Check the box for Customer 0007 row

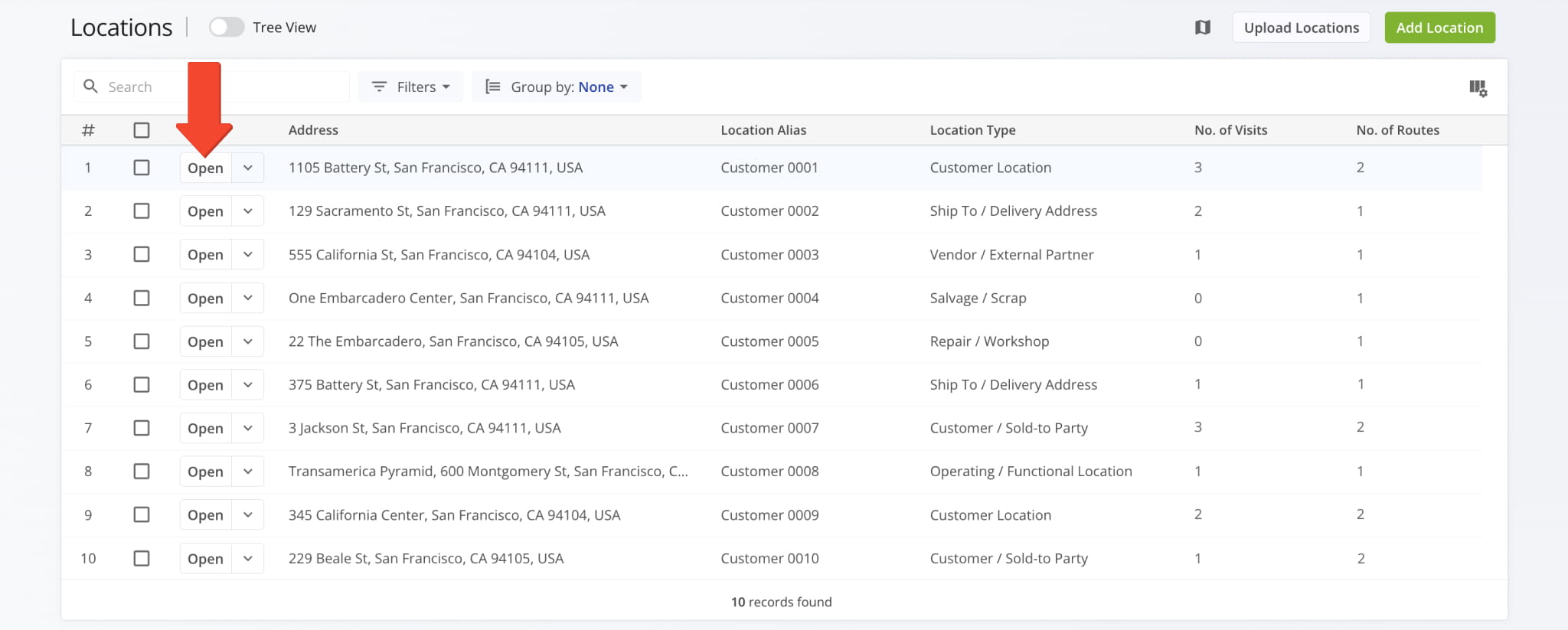point(142,428)
